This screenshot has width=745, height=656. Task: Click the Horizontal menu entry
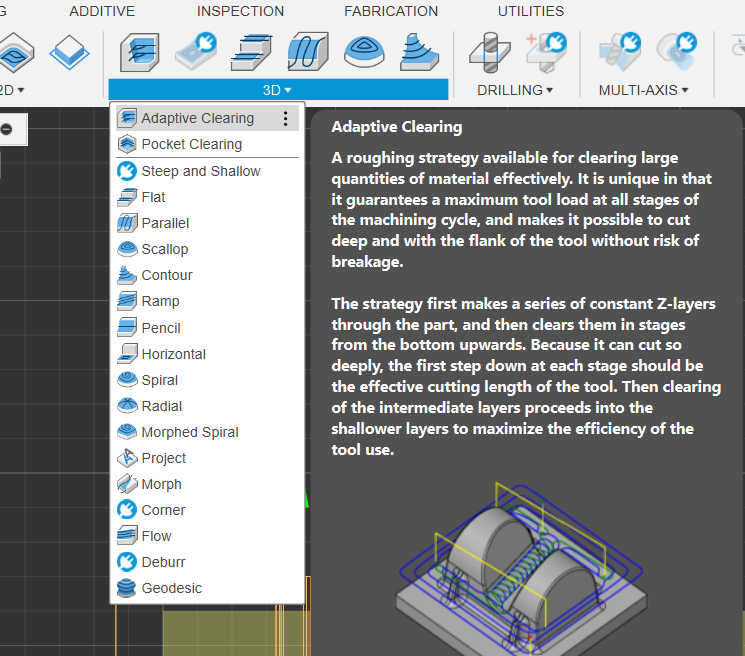[173, 354]
